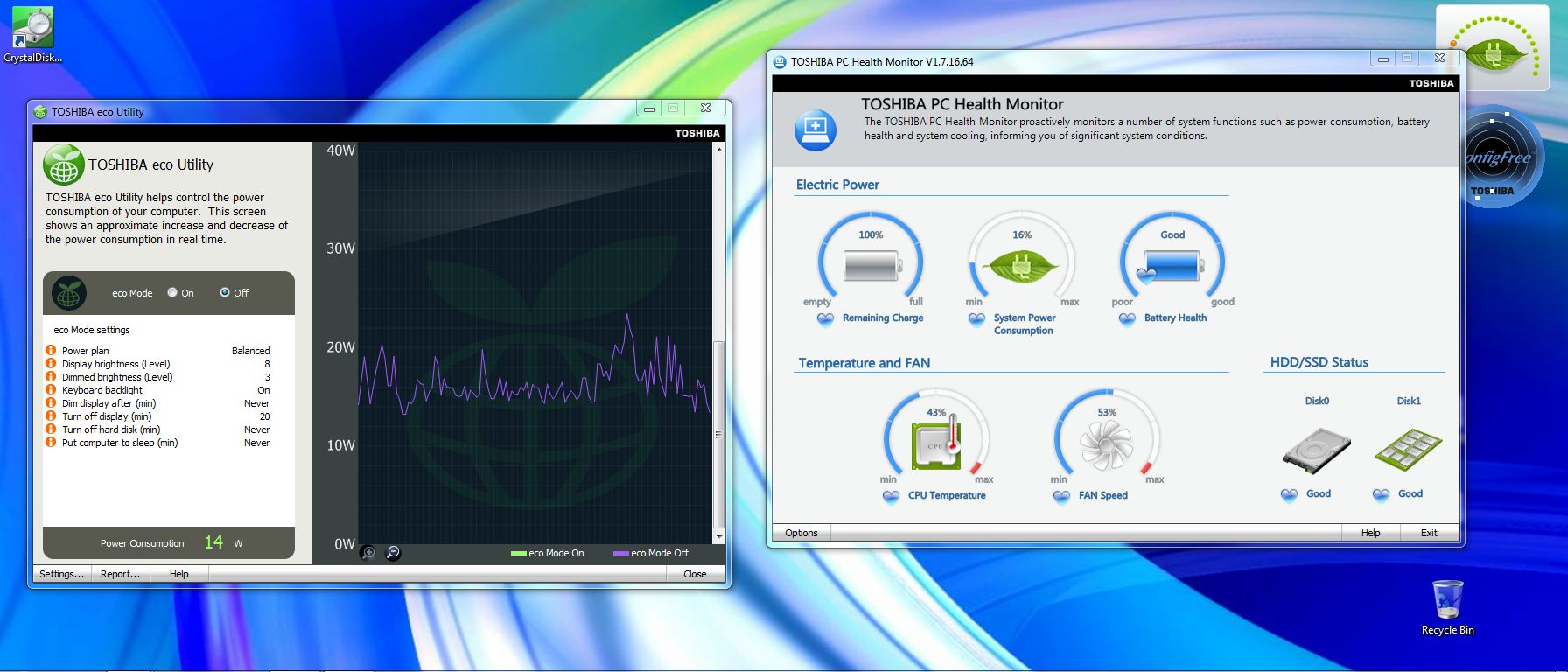This screenshot has height=672, width=1568.
Task: Click the Keyboard backlight value 'On'
Action: pos(263,390)
